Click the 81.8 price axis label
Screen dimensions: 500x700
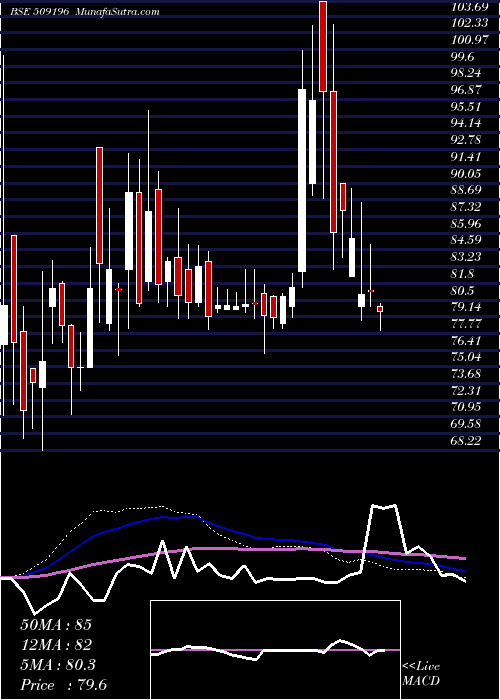[x=463, y=273]
